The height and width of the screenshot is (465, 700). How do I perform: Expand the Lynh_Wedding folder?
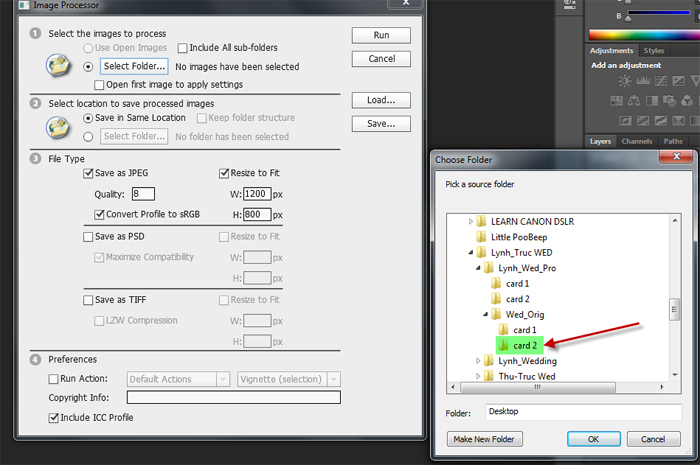click(x=478, y=361)
